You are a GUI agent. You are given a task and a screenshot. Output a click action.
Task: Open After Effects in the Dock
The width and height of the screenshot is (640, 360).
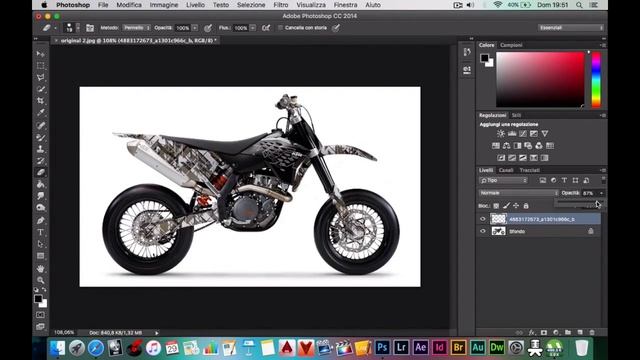click(420, 347)
